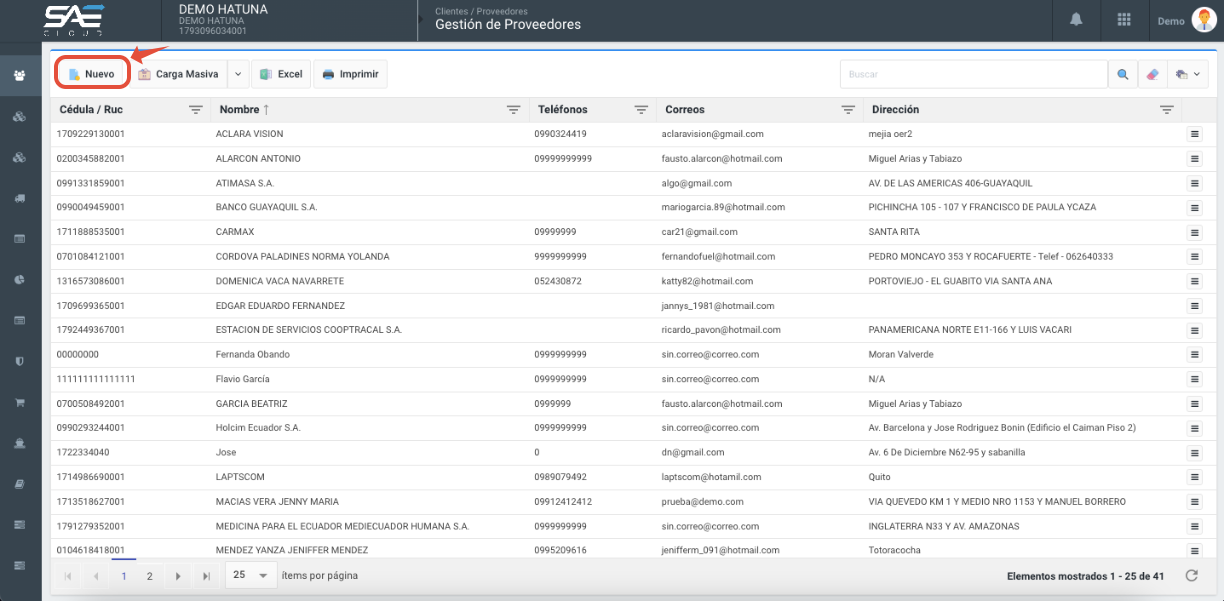Clear filters with the eraser icon
This screenshot has height=601, width=1224.
pyautogui.click(x=1152, y=74)
